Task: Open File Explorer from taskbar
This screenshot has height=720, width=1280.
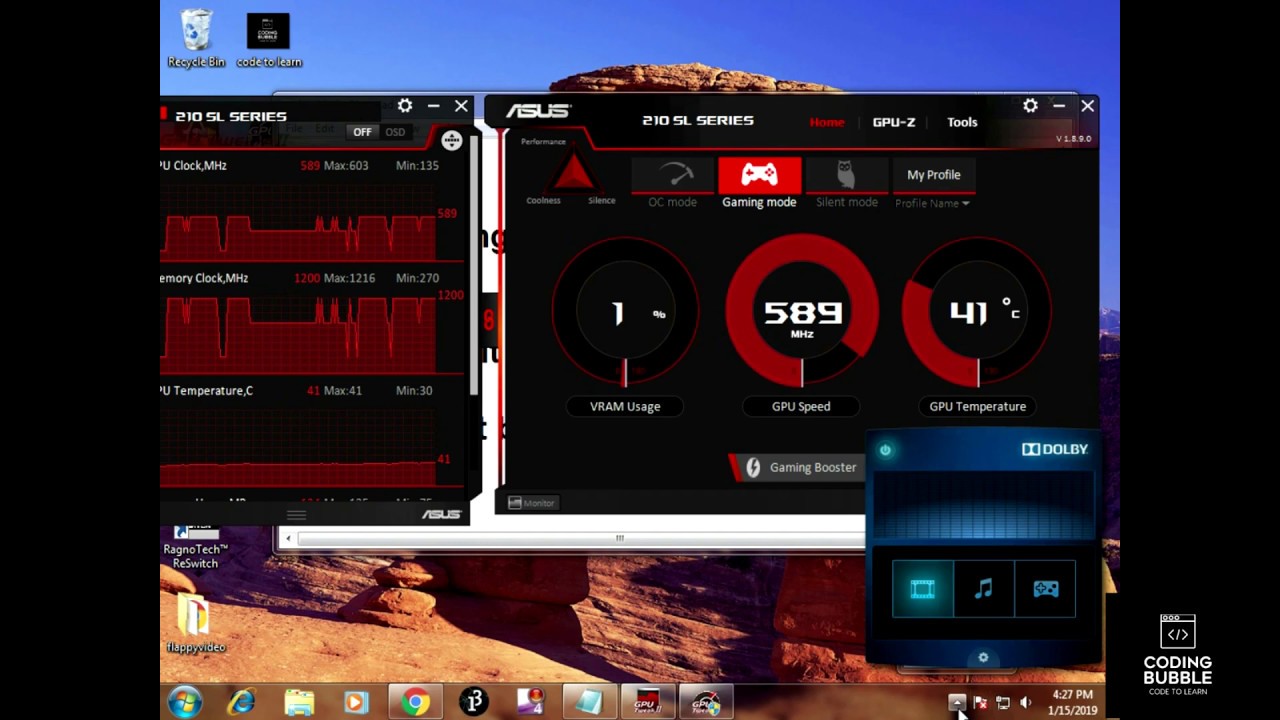Action: (x=299, y=702)
